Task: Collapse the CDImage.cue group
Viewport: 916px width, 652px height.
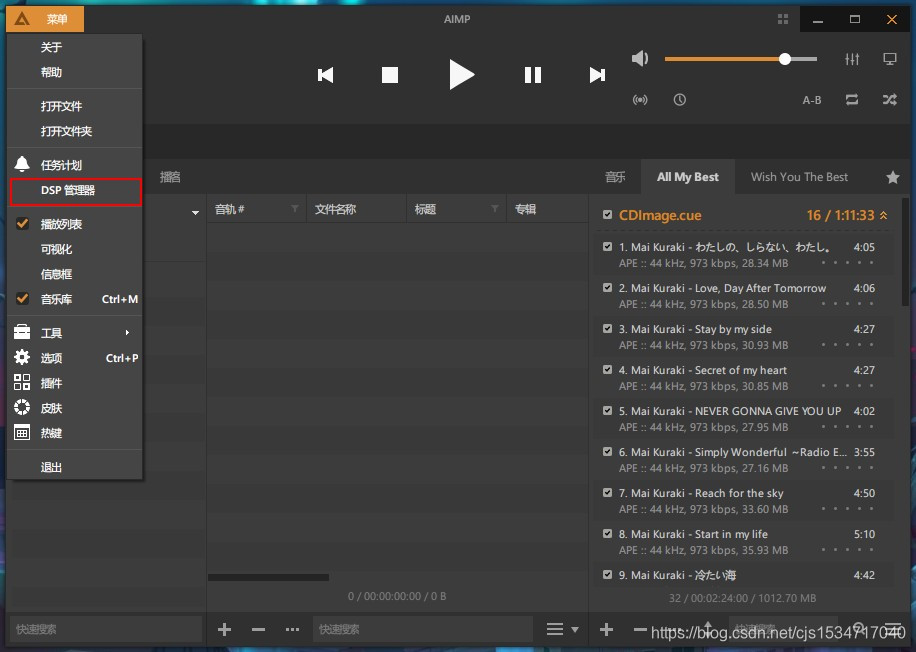Action: 883,216
